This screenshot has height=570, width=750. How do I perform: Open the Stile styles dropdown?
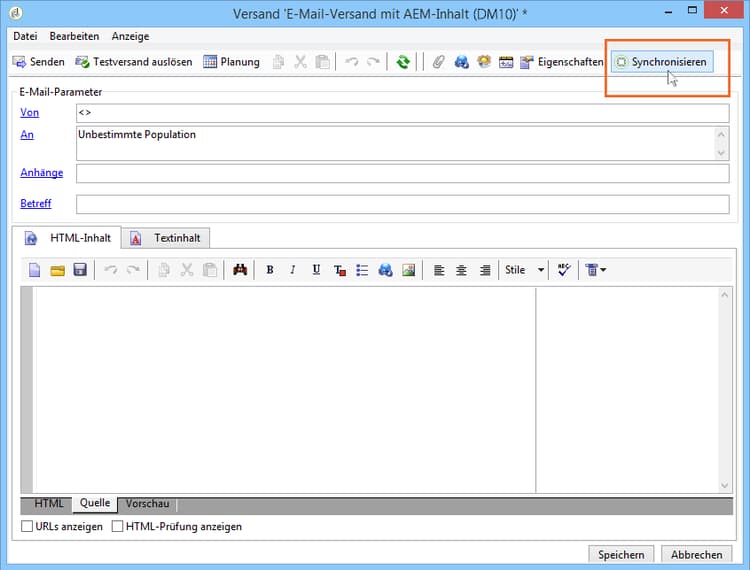524,270
